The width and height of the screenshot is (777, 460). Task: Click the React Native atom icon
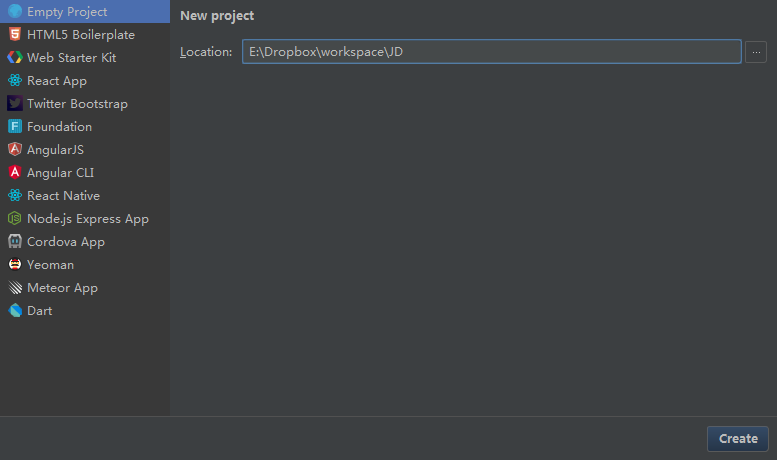(15, 195)
